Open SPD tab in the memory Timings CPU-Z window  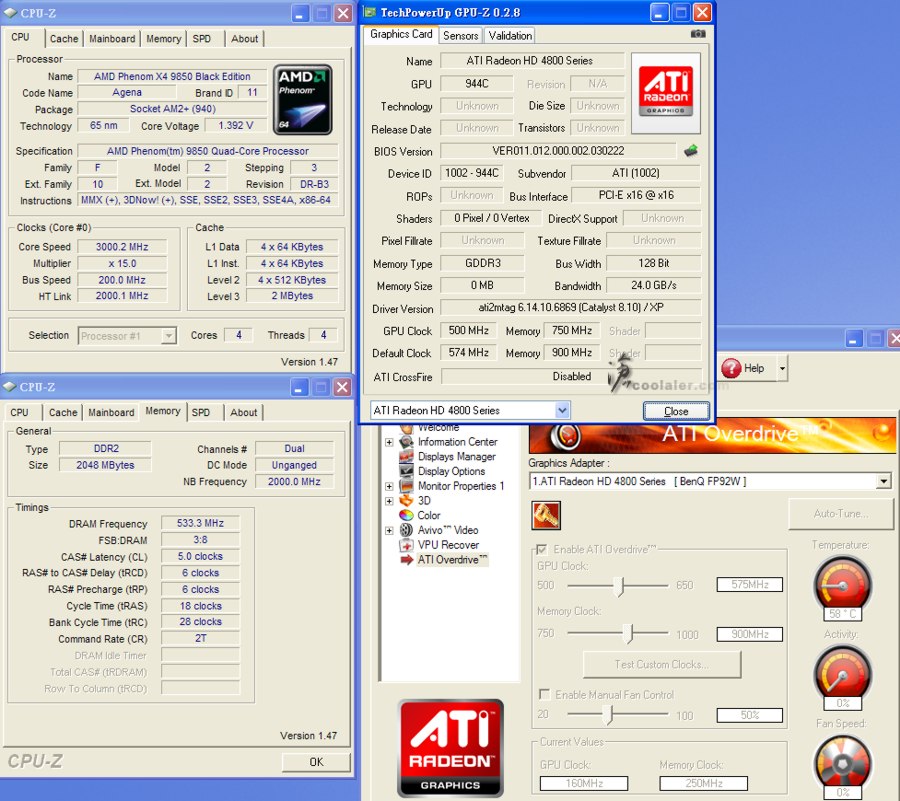click(201, 412)
